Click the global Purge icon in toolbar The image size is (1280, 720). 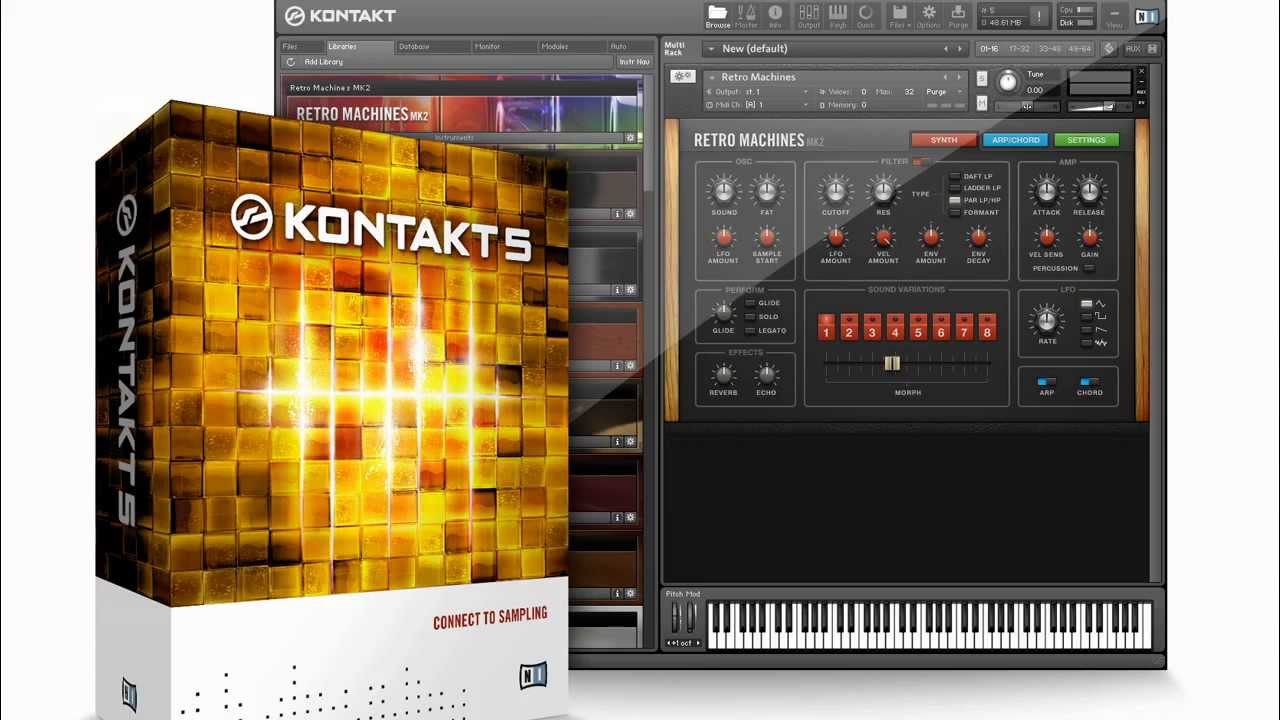(x=958, y=16)
